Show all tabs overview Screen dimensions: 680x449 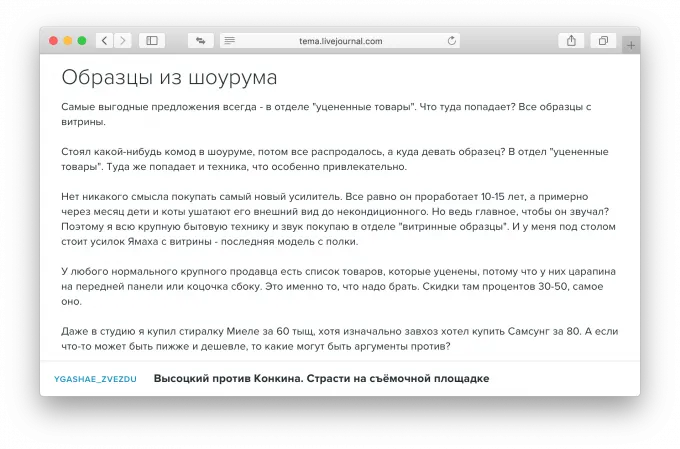pos(604,41)
